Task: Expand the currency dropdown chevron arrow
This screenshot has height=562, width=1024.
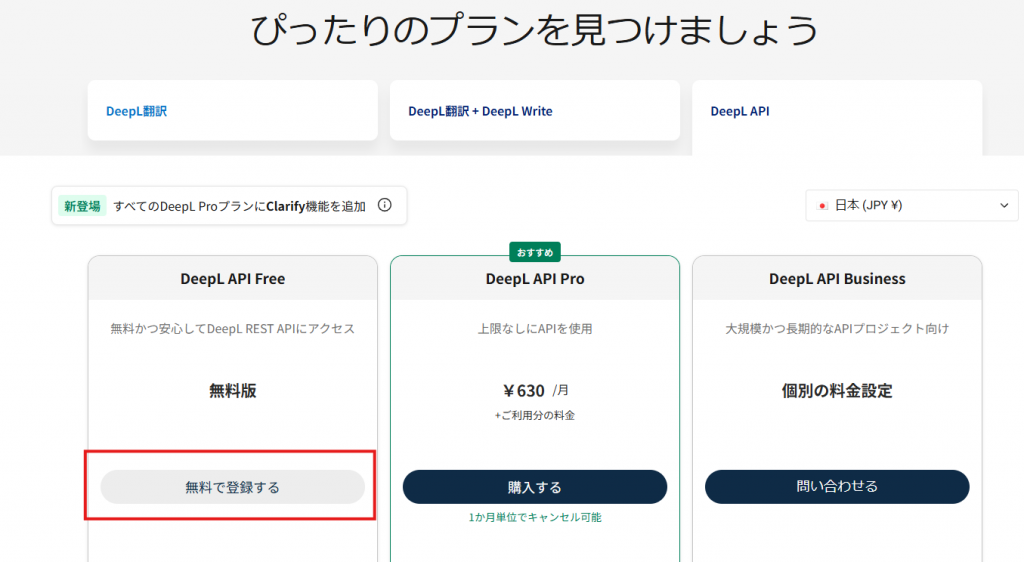Action: tap(1004, 206)
